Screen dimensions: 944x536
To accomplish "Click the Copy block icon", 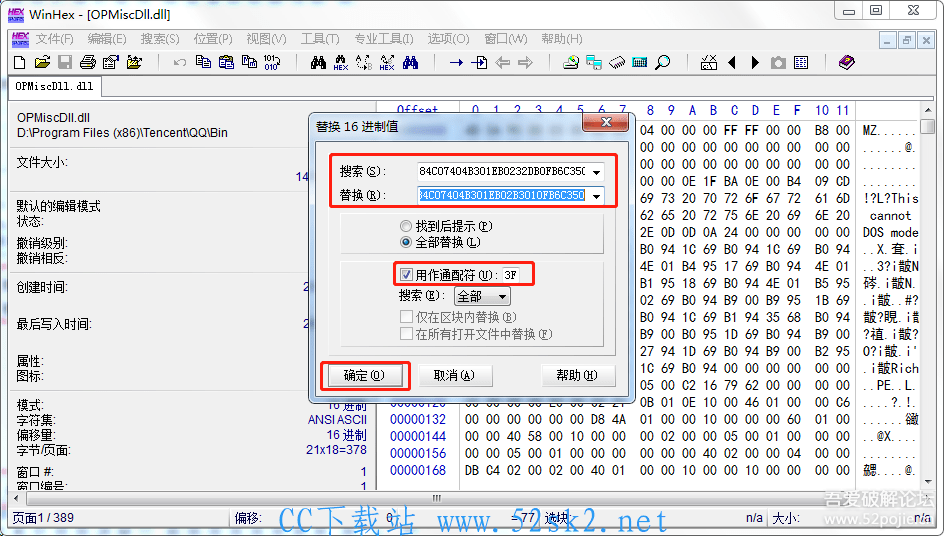I will 203,62.
